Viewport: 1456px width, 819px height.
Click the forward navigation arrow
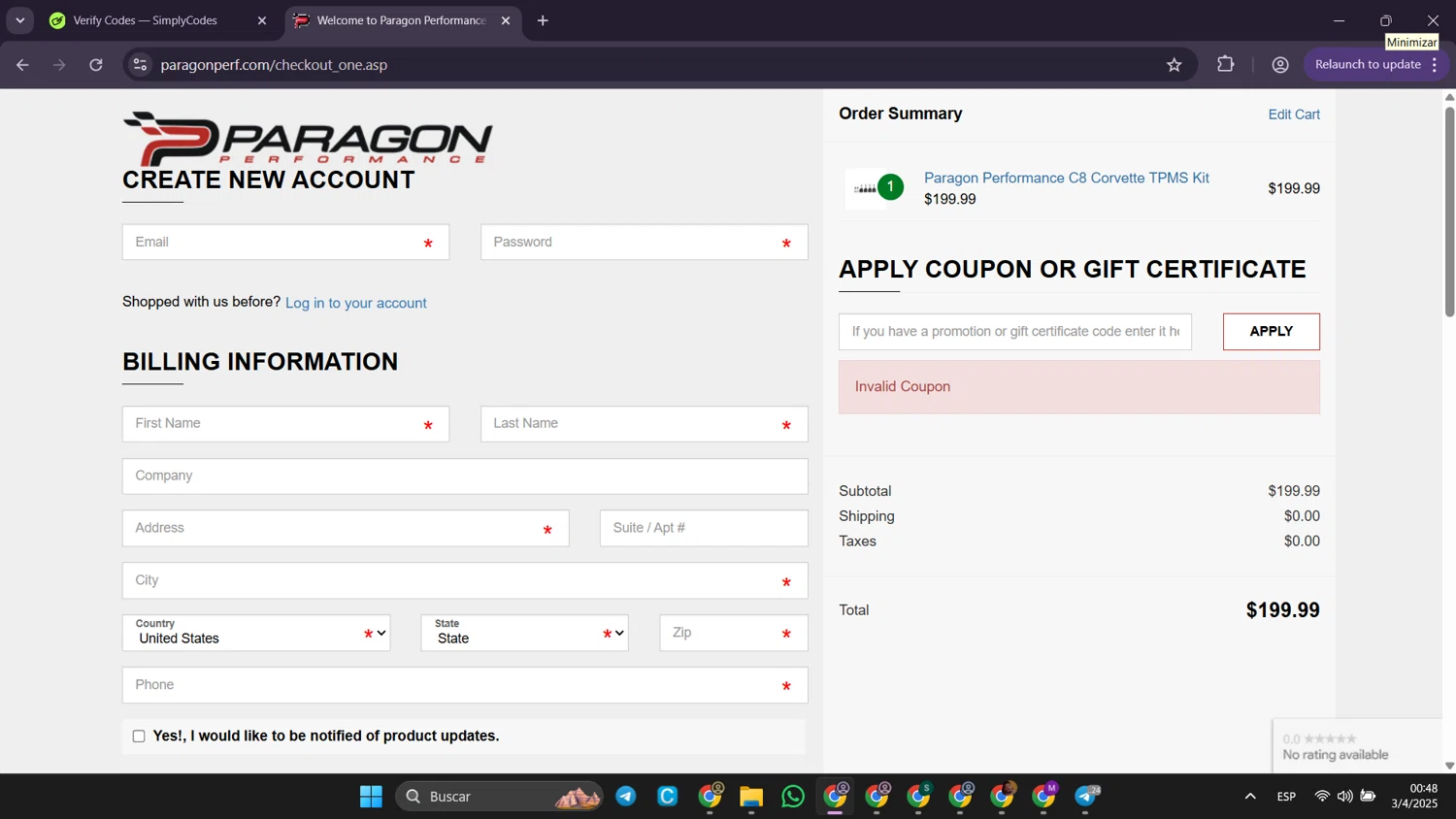(59, 65)
